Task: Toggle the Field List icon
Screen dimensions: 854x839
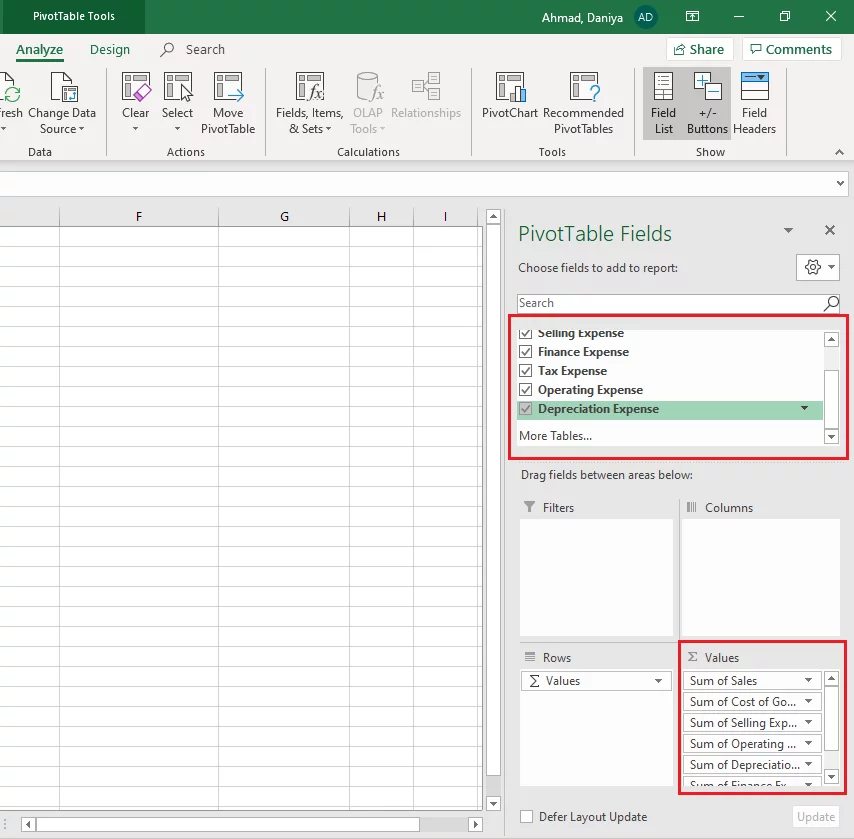Action: [x=663, y=100]
